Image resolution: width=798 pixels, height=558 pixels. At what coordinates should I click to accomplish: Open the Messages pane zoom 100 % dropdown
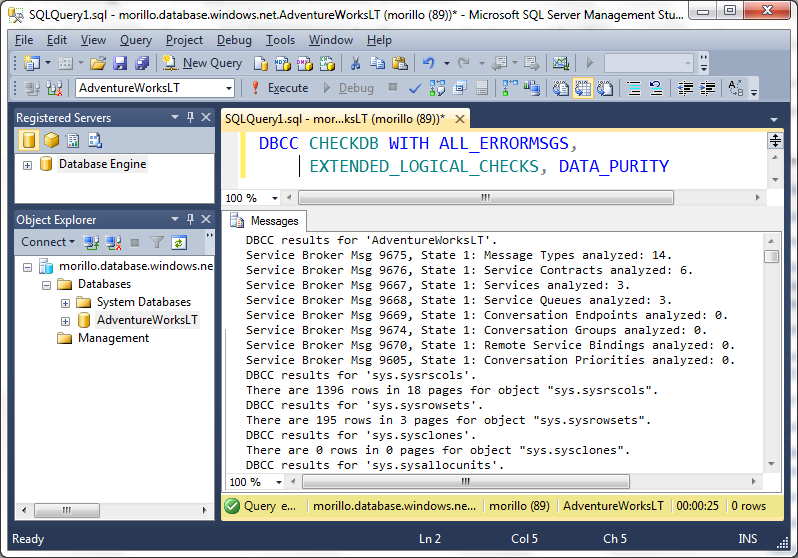(279, 482)
